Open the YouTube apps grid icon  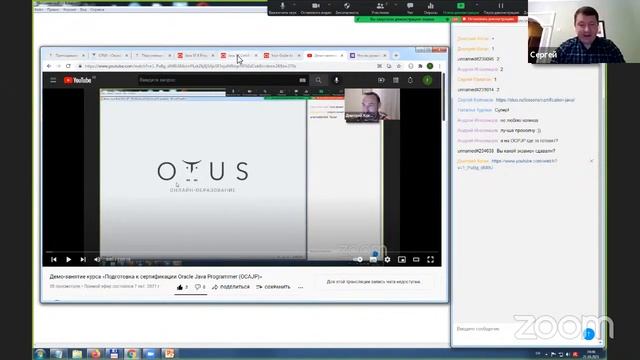(396, 80)
